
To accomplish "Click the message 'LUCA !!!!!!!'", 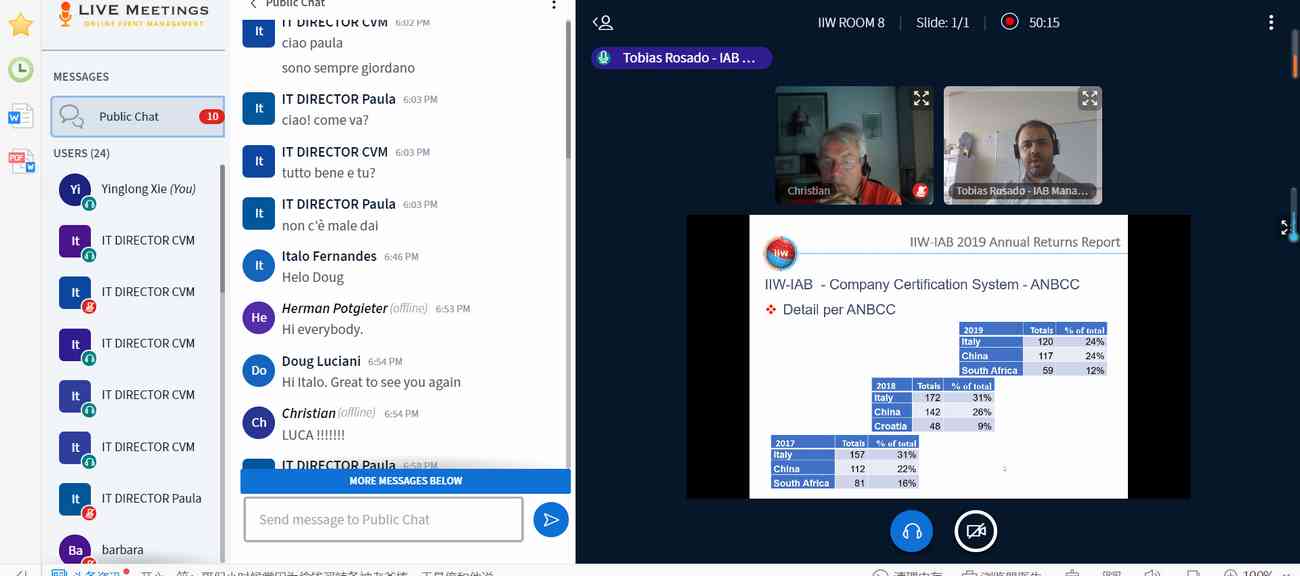I will (313, 435).
